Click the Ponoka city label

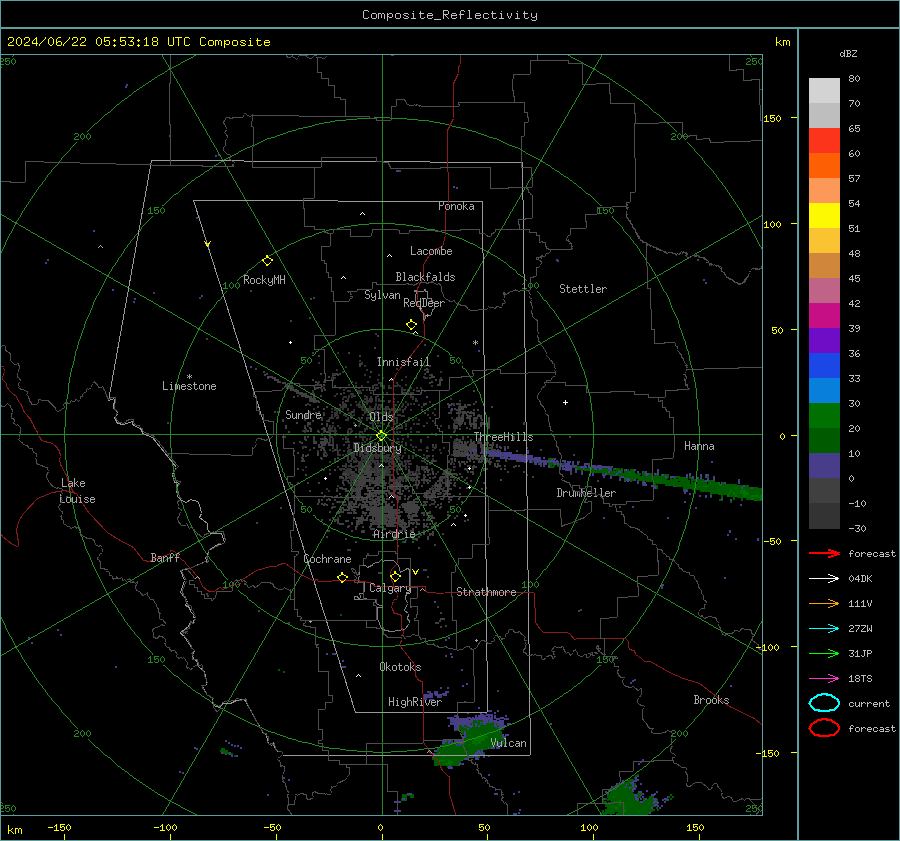(x=456, y=206)
